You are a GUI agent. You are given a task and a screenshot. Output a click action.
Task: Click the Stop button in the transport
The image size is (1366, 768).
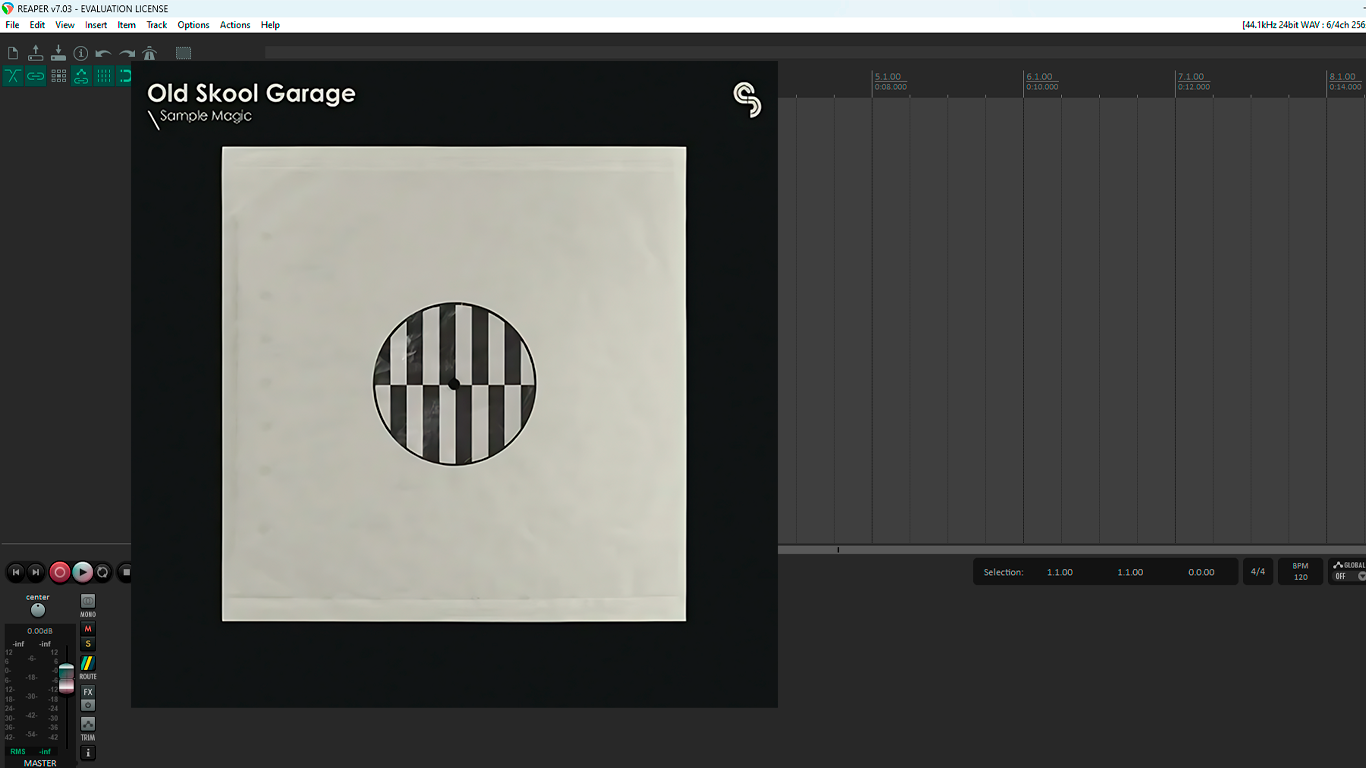[x=125, y=572]
